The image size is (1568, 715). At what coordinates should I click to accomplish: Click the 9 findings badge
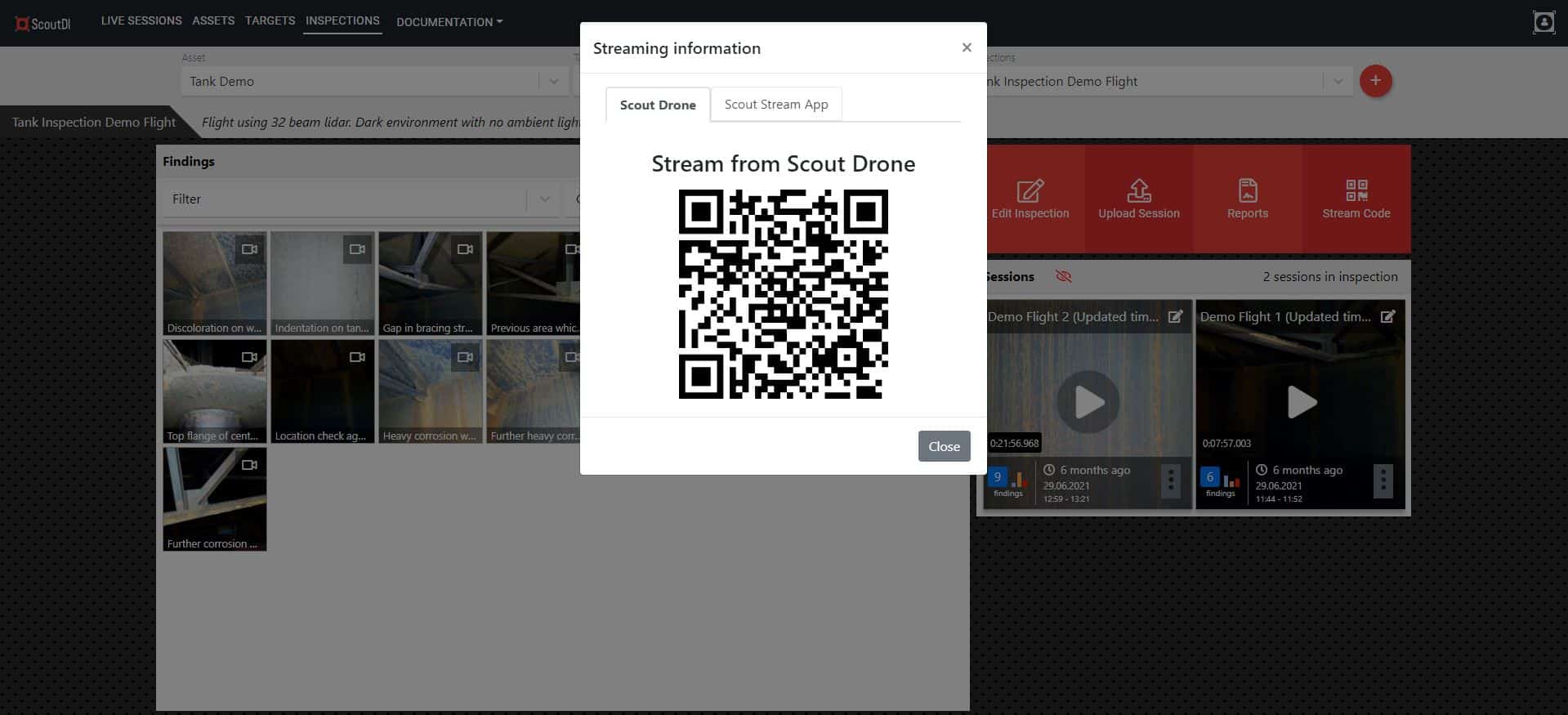[x=997, y=477]
